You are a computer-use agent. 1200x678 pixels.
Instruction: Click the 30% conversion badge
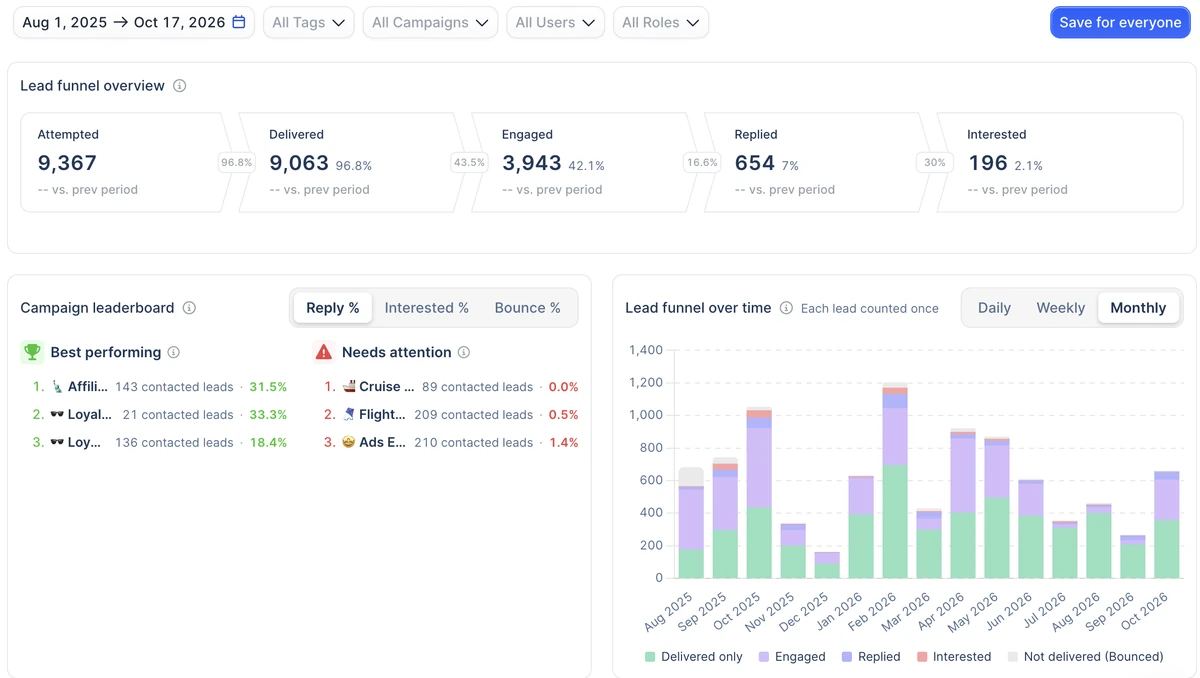point(934,162)
